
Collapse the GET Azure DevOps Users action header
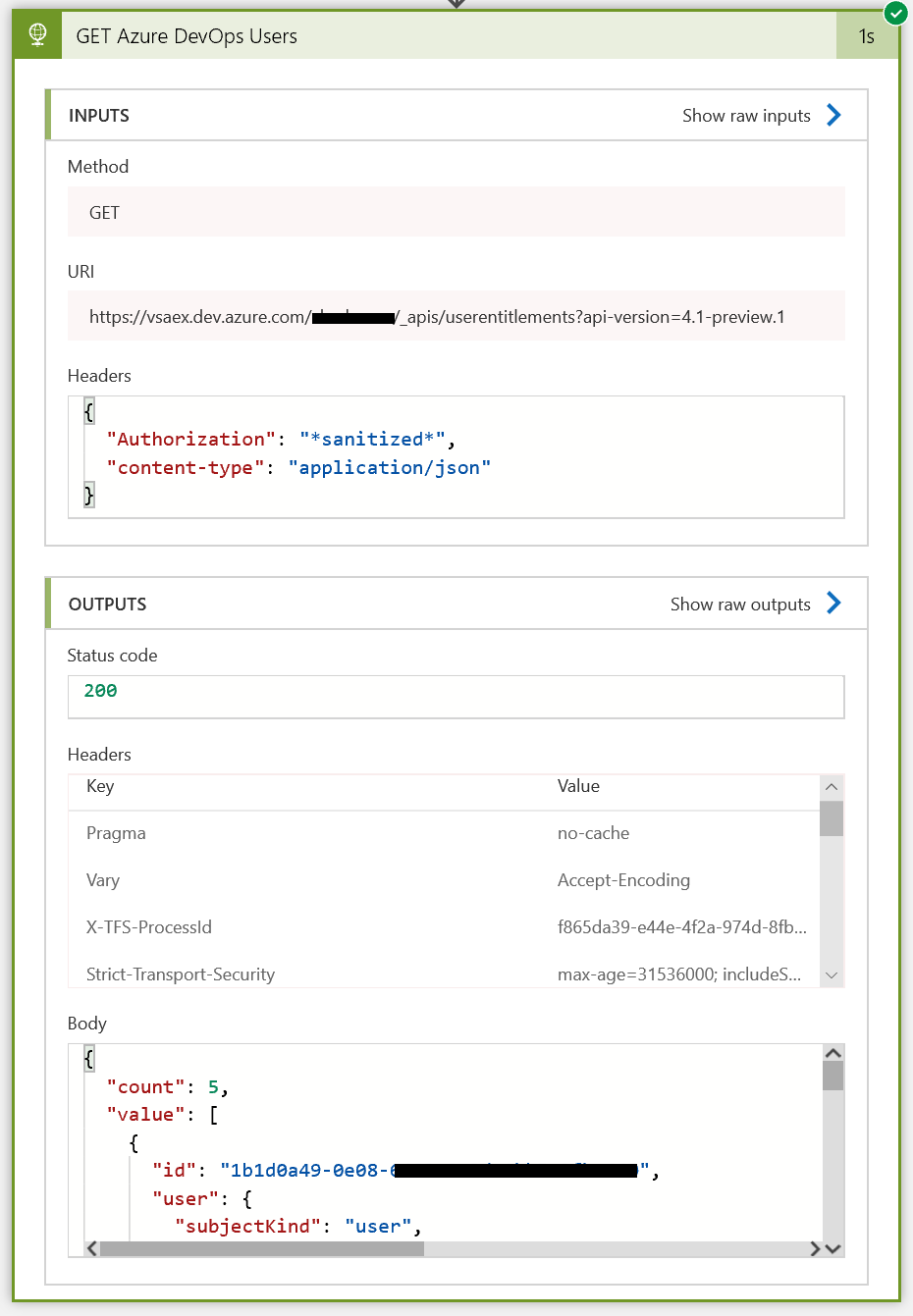tap(456, 35)
